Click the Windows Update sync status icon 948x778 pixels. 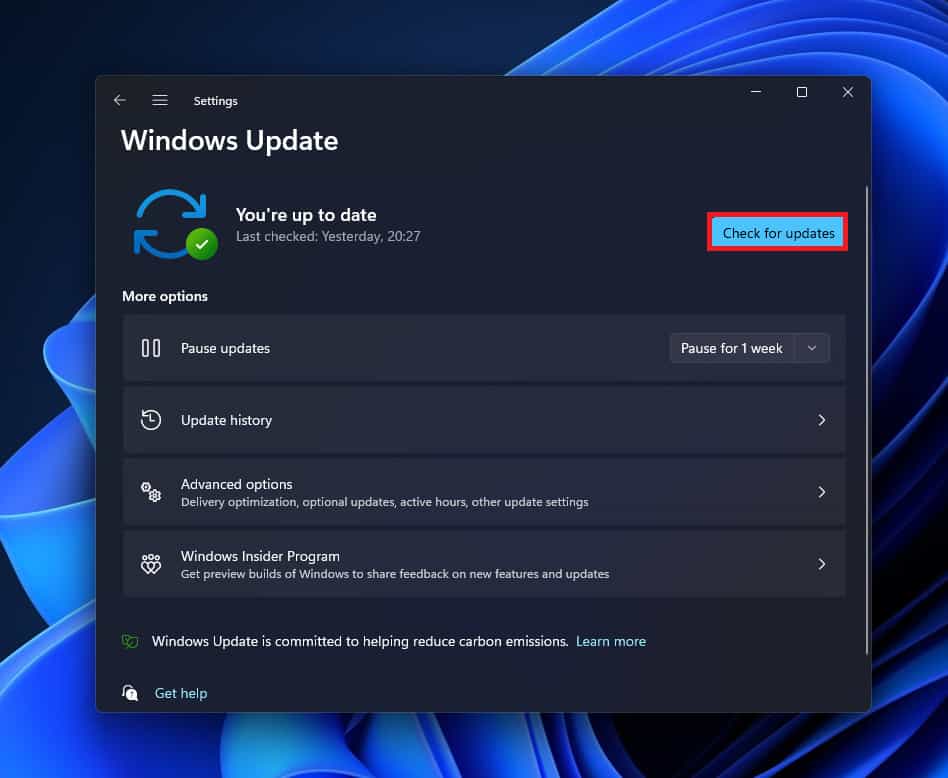coord(174,224)
